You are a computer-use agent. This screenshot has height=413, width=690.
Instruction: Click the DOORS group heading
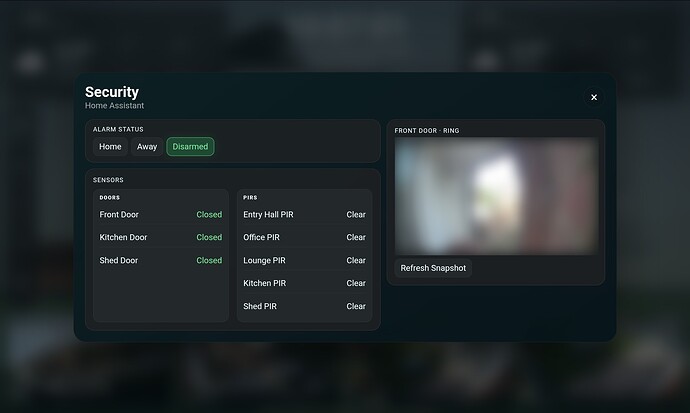coord(110,197)
